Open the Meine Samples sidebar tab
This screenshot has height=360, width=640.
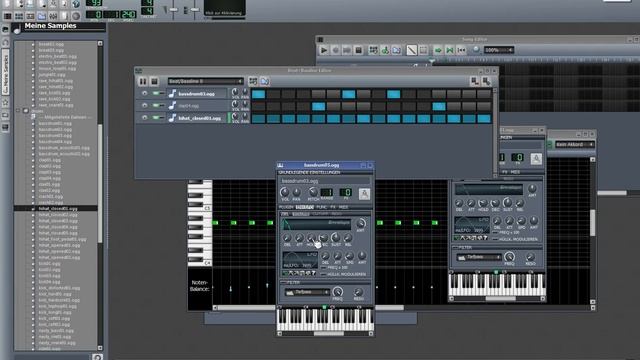5,73
